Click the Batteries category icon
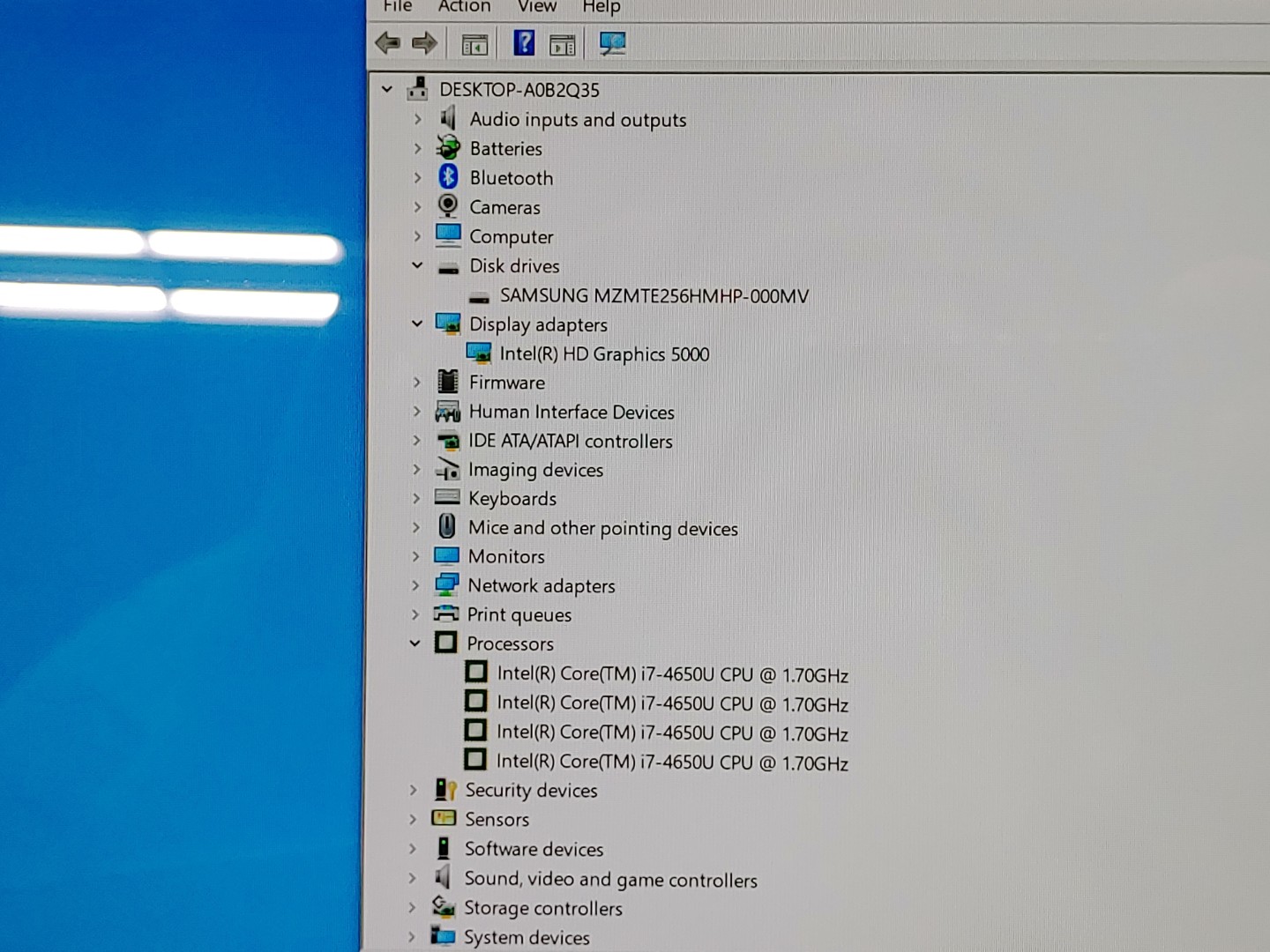1270x952 pixels. pyautogui.click(x=448, y=148)
